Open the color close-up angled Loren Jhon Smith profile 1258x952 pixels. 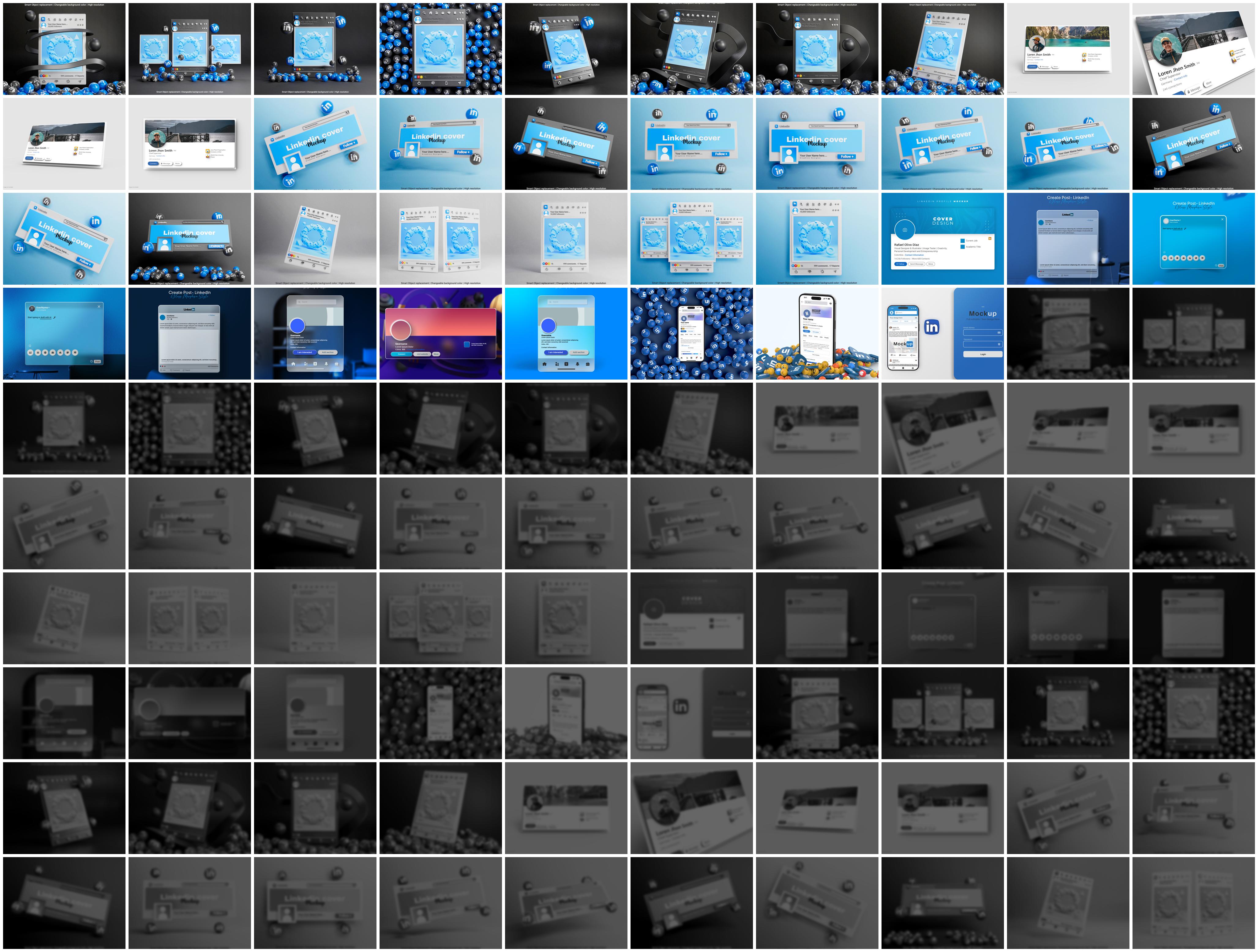tap(1194, 49)
